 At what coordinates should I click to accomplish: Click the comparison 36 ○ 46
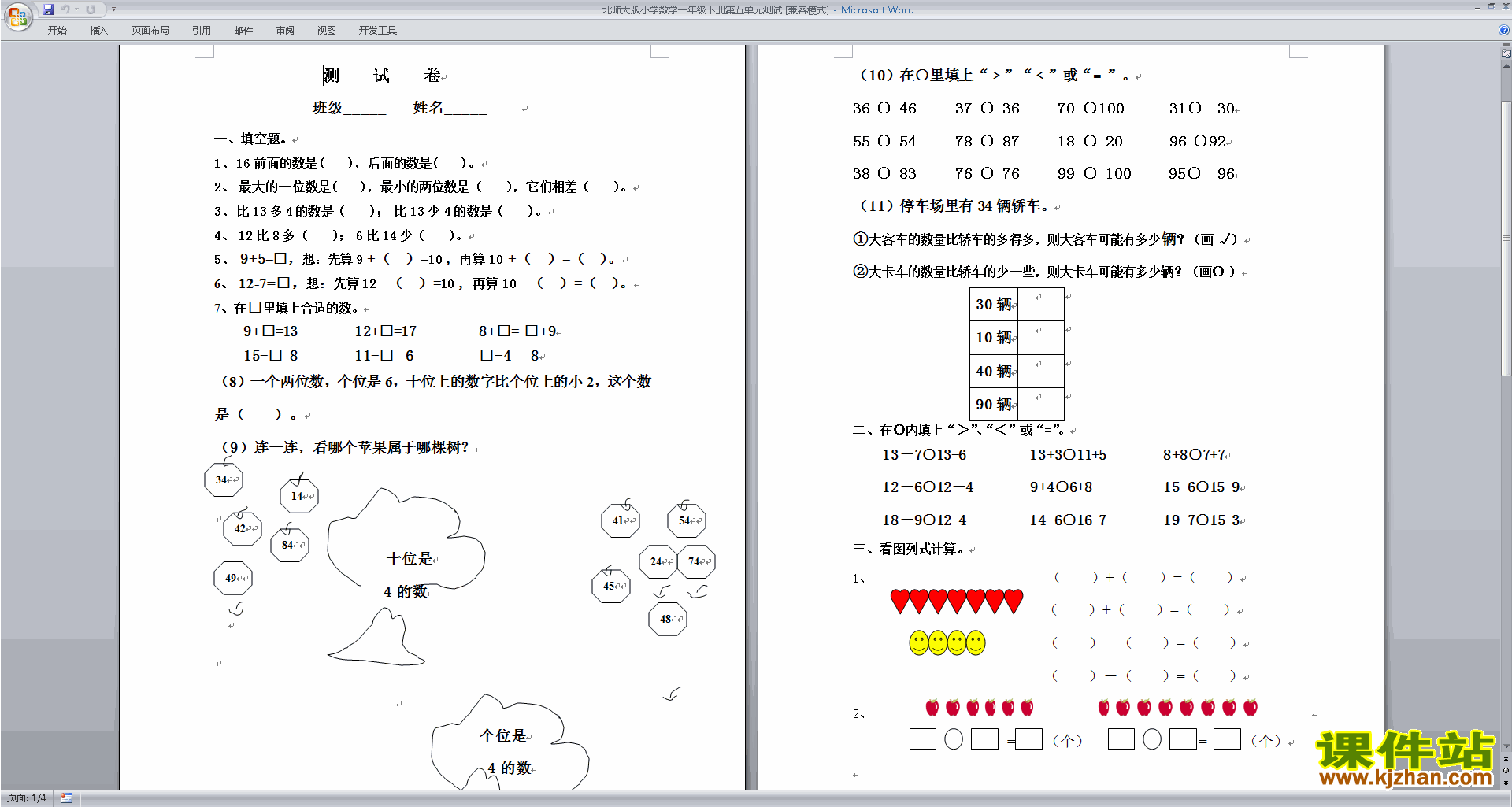tap(884, 108)
